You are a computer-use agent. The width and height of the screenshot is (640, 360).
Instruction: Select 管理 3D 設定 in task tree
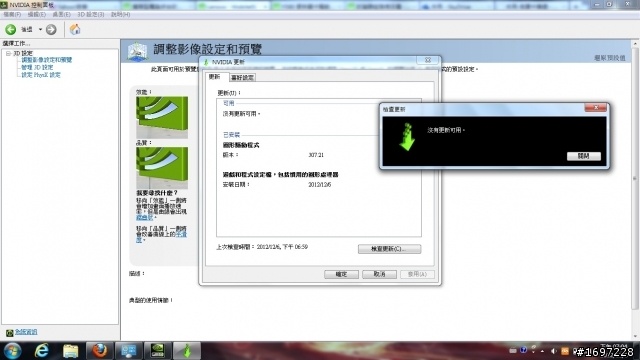(x=37, y=67)
